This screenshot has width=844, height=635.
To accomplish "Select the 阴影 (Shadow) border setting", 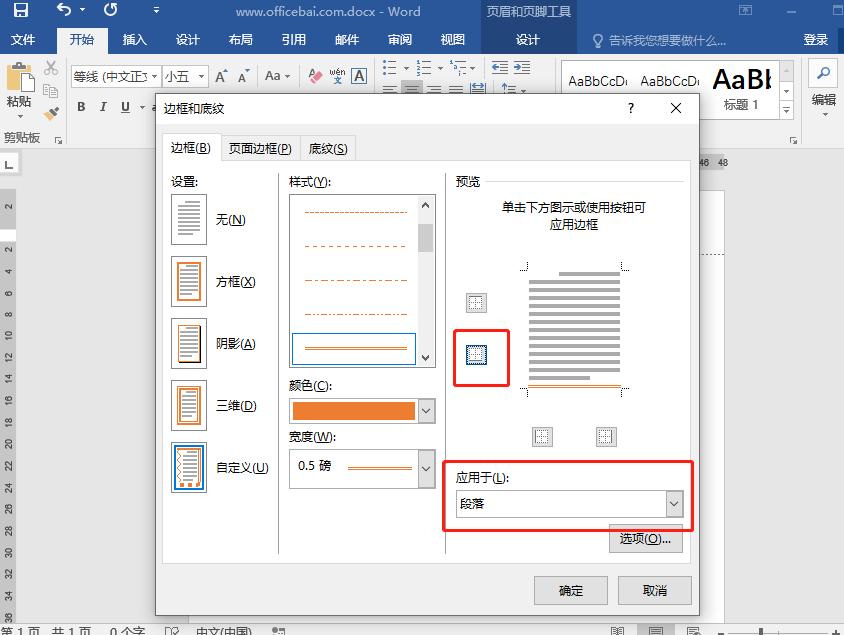I will 188,342.
